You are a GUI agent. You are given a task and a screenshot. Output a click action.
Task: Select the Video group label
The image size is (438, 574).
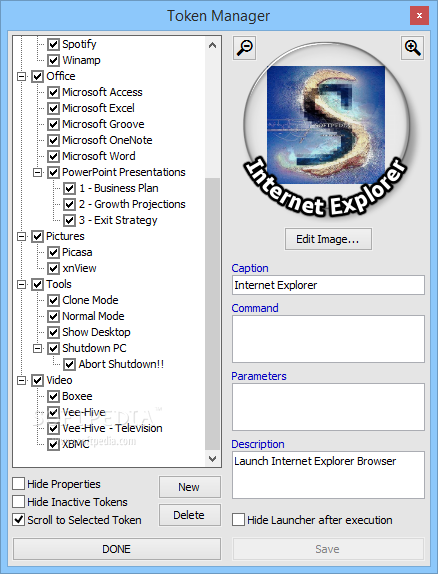tap(59, 381)
